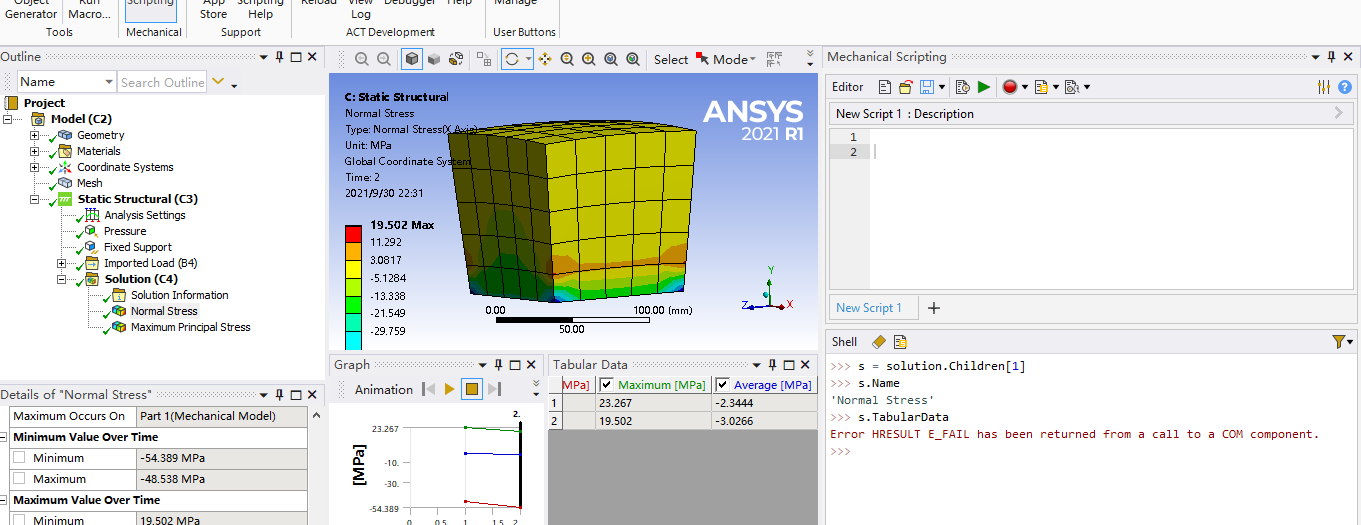Check Minimum under Maximum Value Over Time
The height and width of the screenshot is (525, 1361).
[x=20, y=521]
